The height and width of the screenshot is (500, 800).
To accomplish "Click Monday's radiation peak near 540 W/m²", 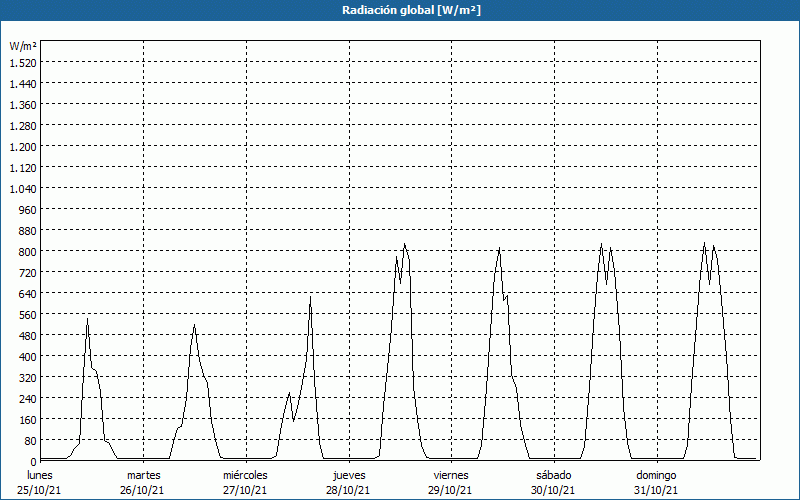I will (87, 319).
